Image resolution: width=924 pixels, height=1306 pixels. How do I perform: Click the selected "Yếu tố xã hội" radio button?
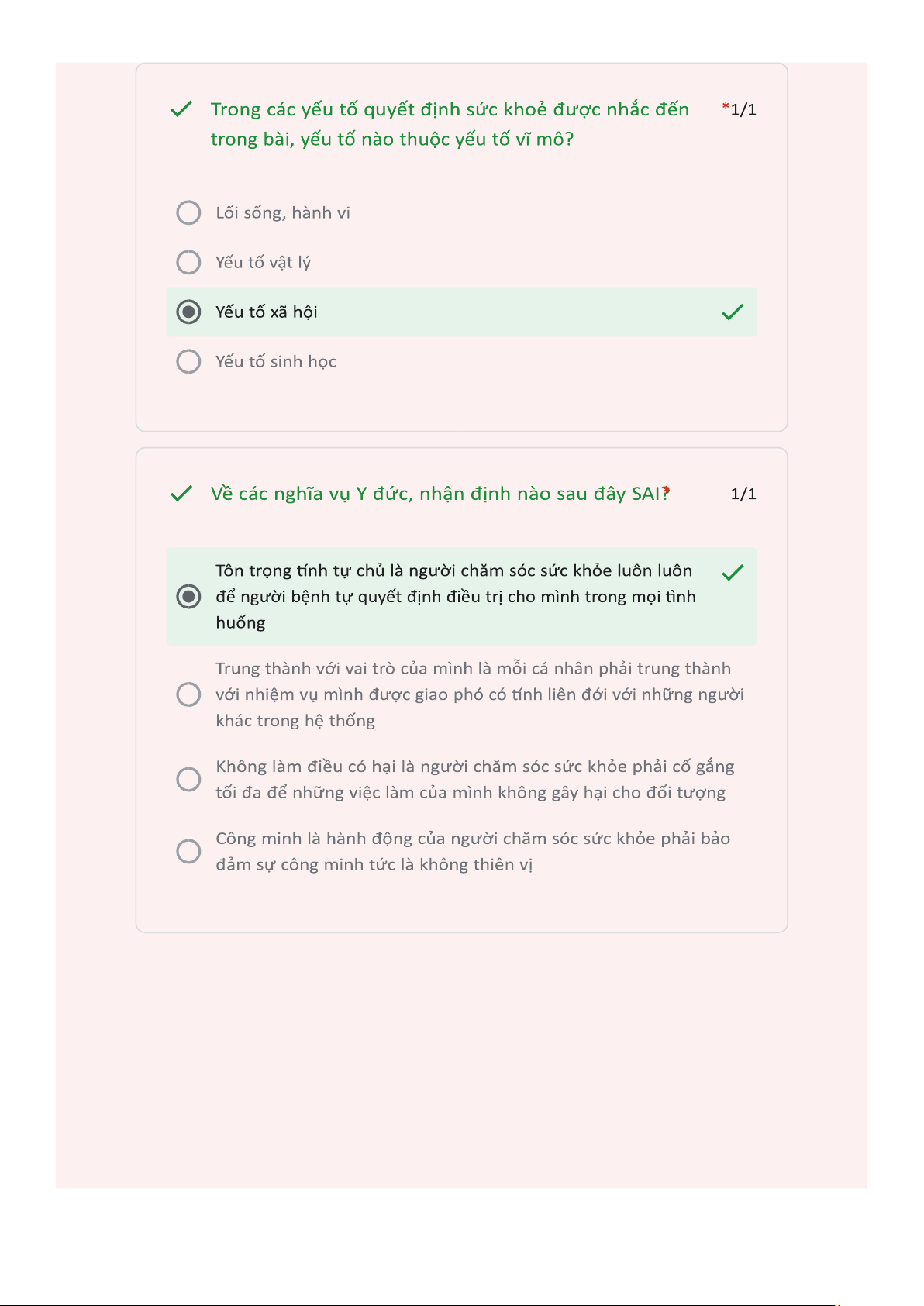[188, 312]
